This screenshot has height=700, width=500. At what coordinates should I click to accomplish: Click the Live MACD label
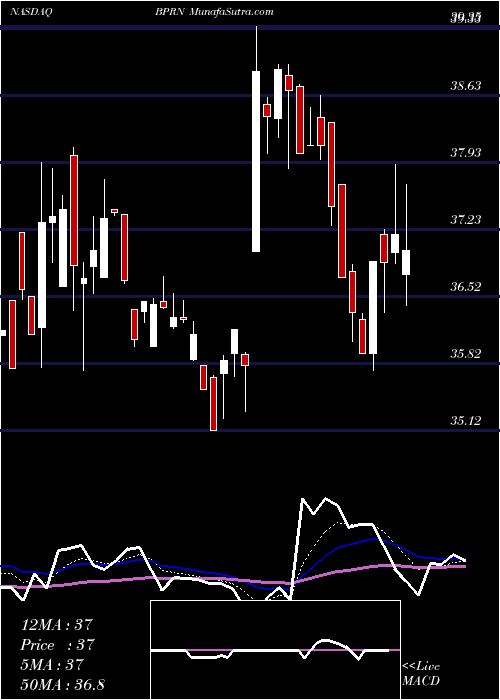click(421, 674)
